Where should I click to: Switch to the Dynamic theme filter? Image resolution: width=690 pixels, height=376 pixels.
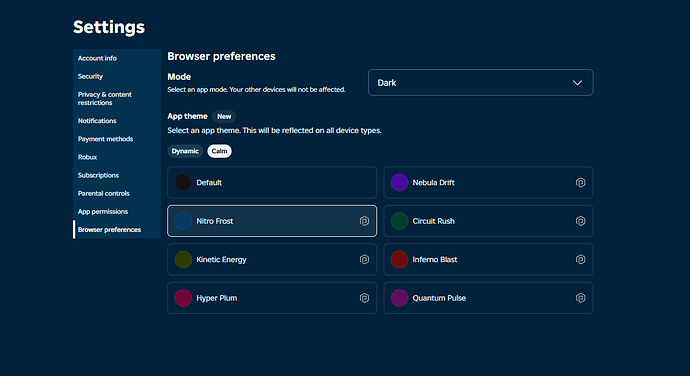click(x=185, y=151)
